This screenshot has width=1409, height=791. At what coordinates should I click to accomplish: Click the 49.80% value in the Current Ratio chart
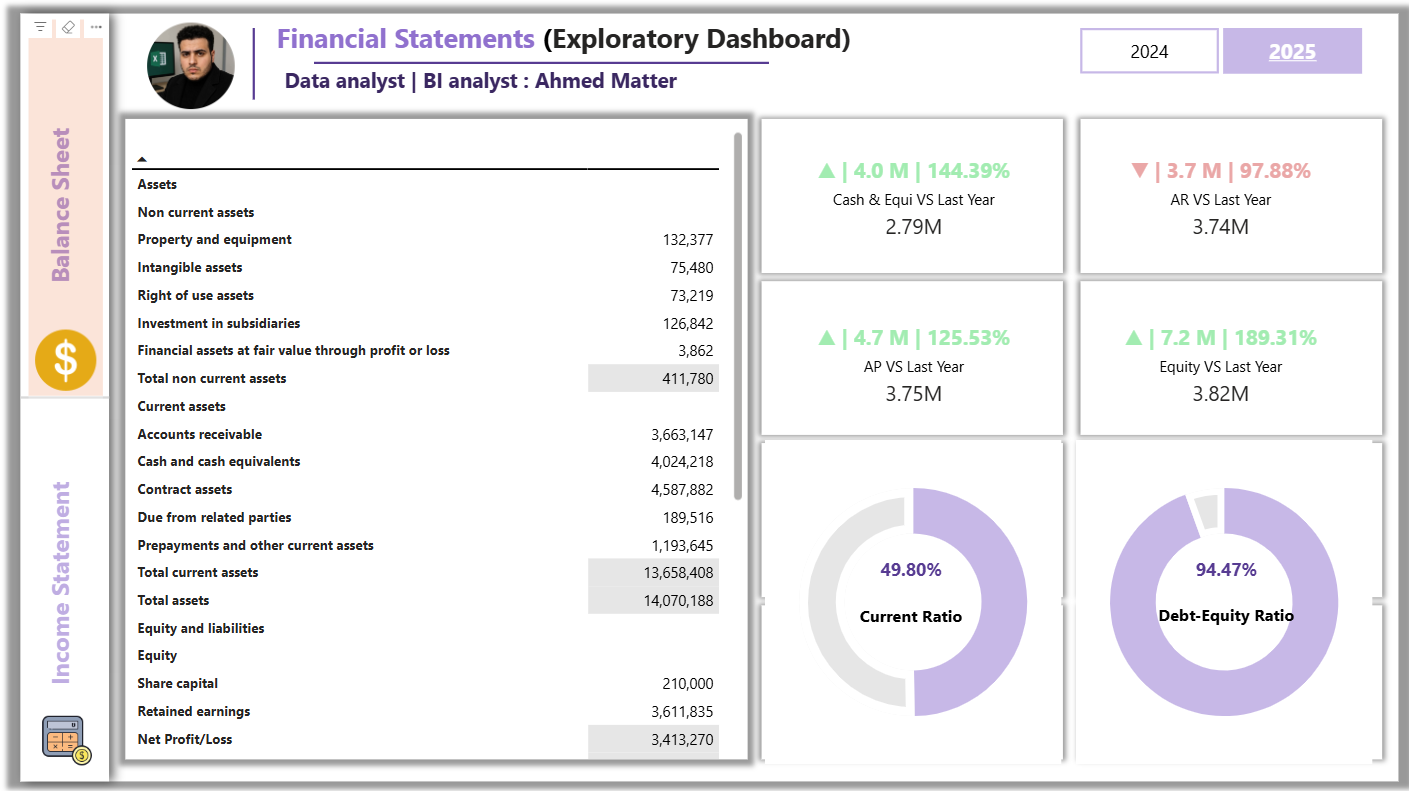point(911,570)
